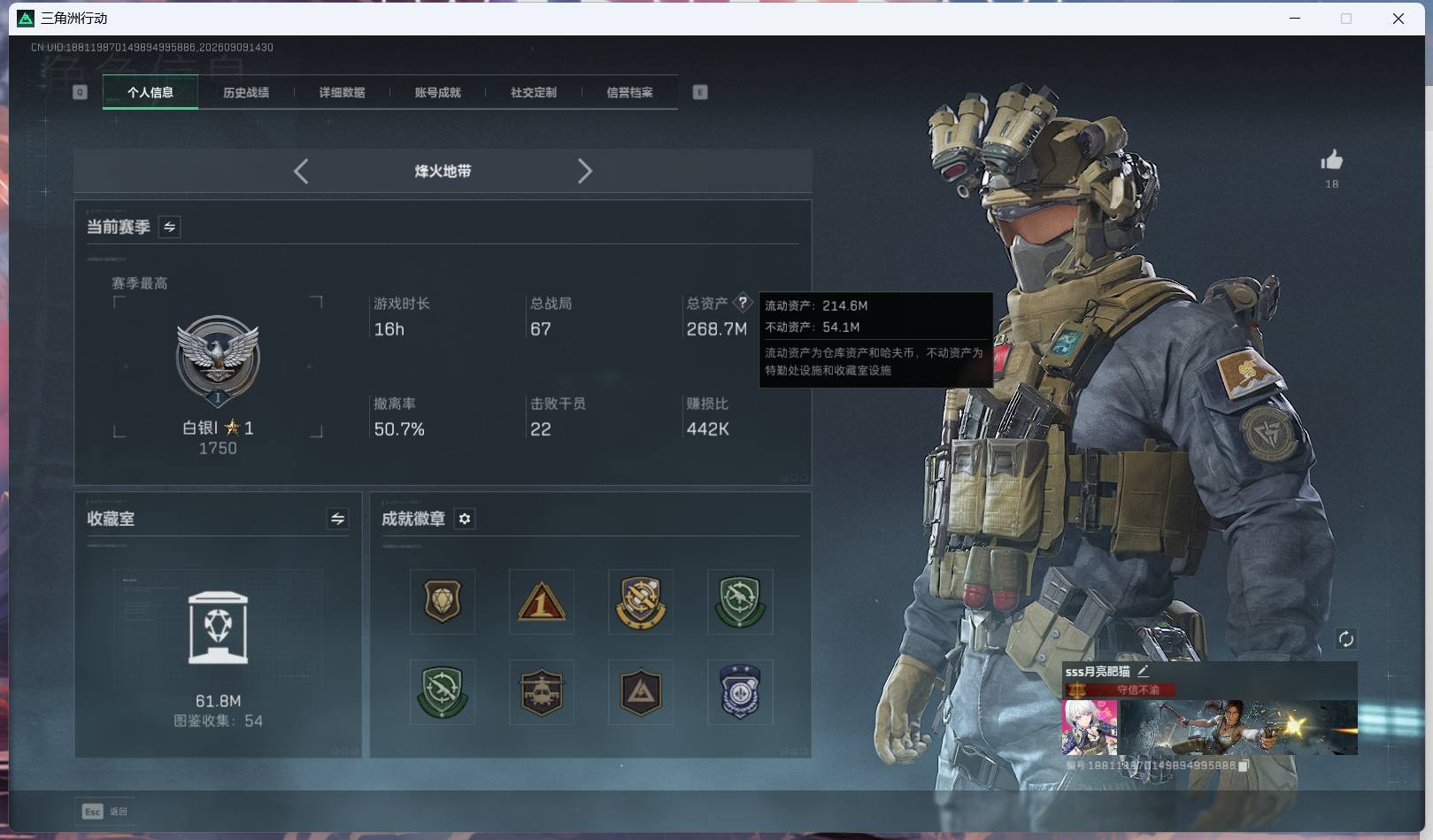Click the 三角洲行动 app icon in title bar
Viewport: 1433px width, 840px height.
pos(26,19)
